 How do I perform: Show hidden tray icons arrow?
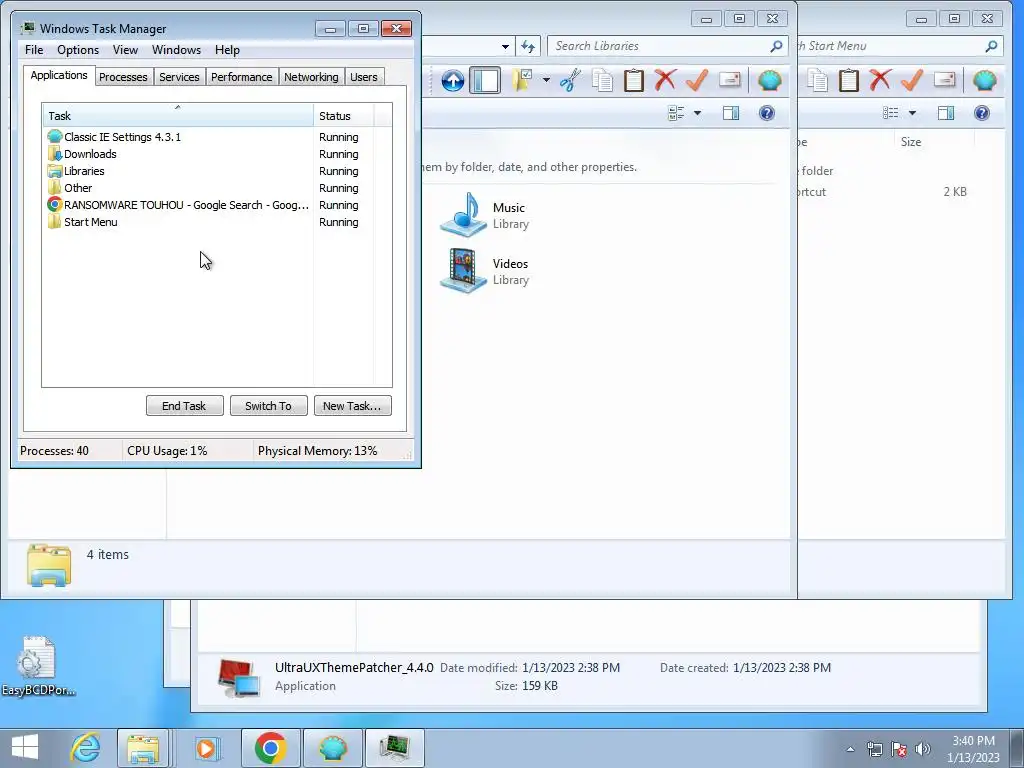[x=850, y=749]
